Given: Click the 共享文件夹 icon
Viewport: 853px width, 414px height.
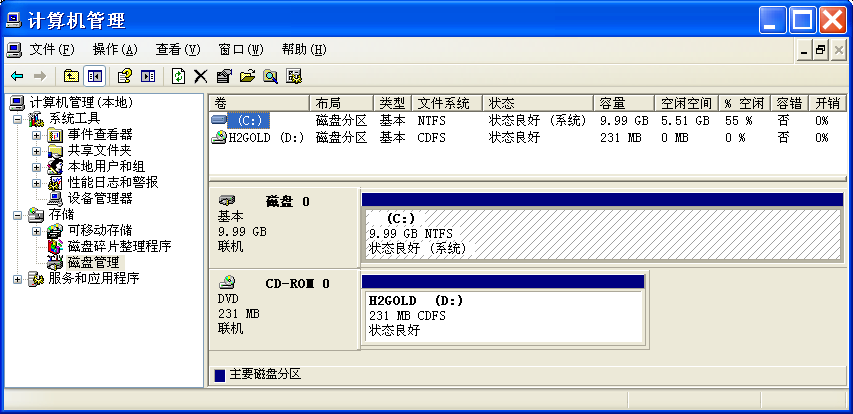Looking at the screenshot, I should [x=55, y=151].
